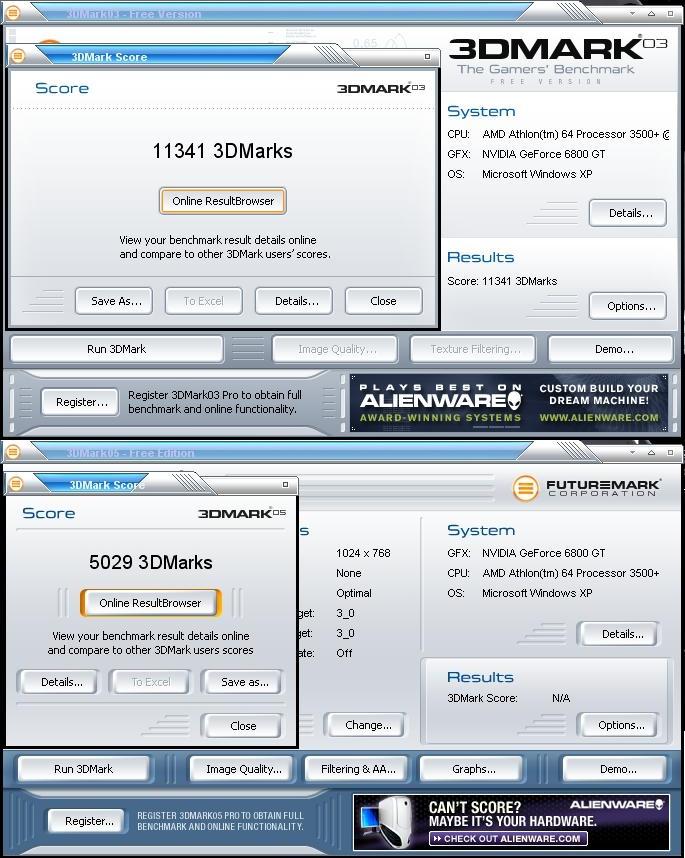Click To Excel in 3DMark03 Score dialog
Screen dimensions: 685x858
click(x=204, y=301)
